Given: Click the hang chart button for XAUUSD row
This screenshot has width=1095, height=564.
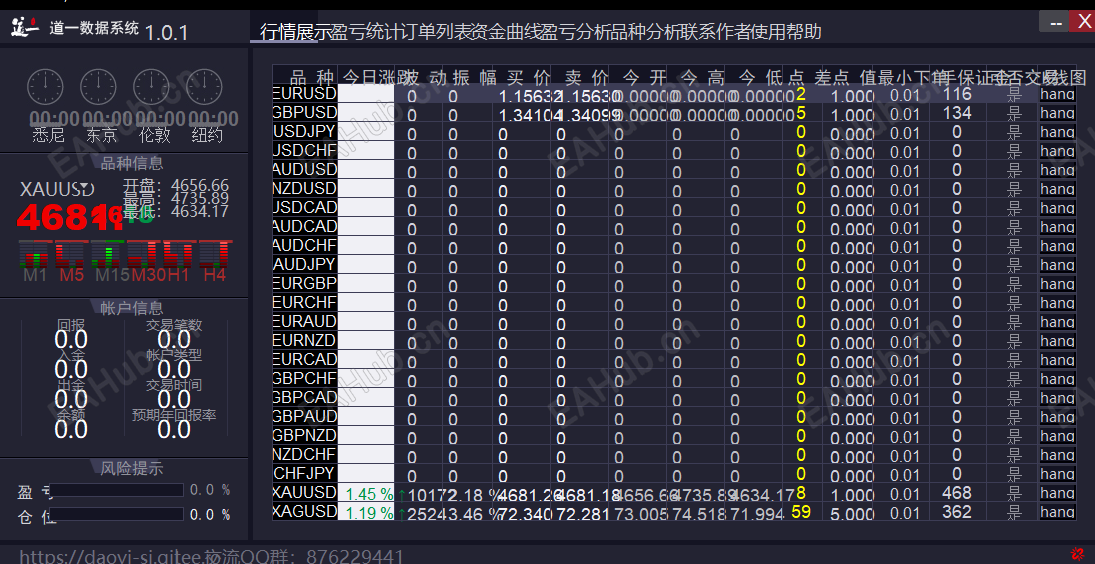Looking at the screenshot, I should pos(1057,493).
